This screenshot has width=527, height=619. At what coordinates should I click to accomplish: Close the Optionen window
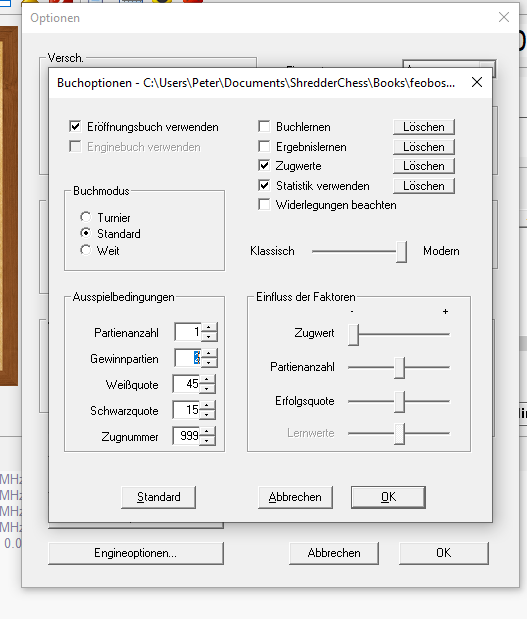click(504, 17)
